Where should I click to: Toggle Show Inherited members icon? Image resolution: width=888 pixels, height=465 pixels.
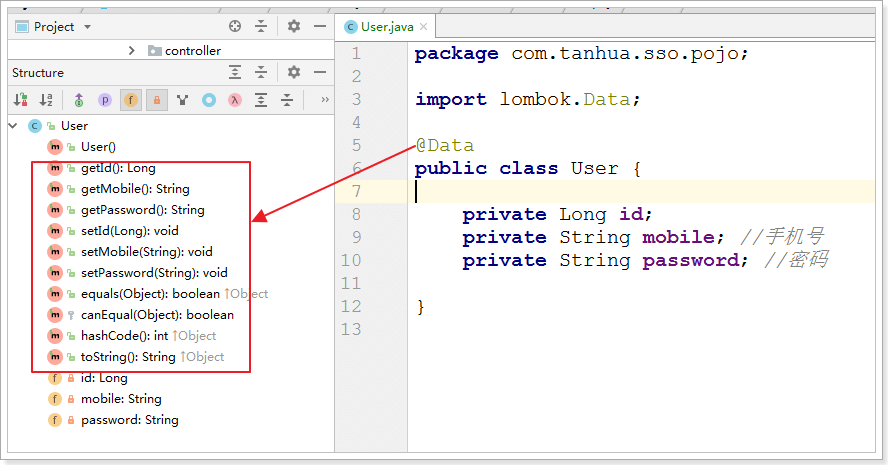(79, 100)
